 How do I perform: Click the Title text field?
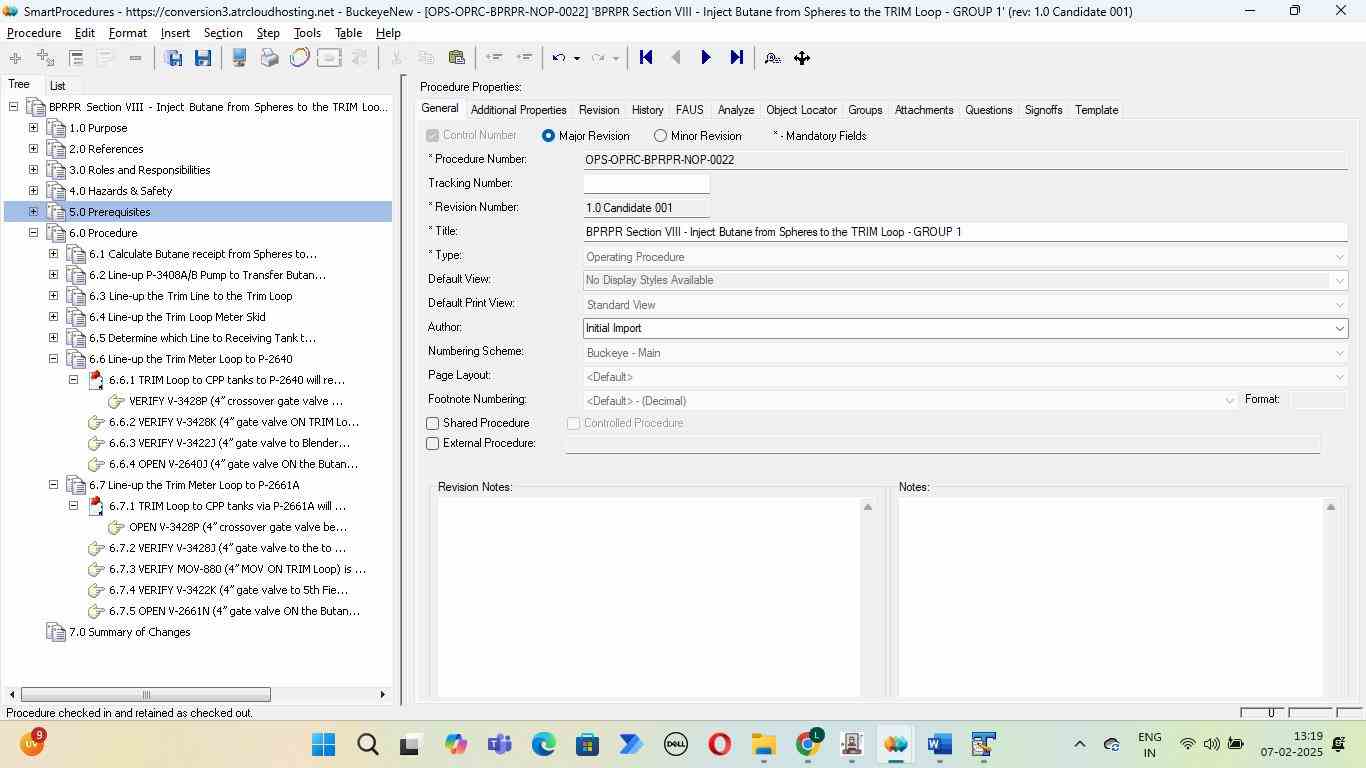965,232
